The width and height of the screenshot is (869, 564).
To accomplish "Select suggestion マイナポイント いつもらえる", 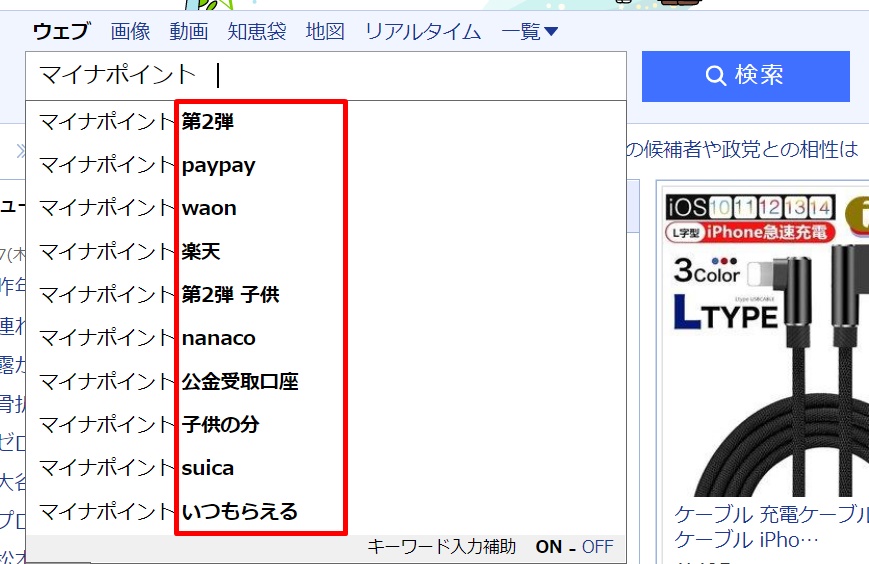I will point(326,511).
